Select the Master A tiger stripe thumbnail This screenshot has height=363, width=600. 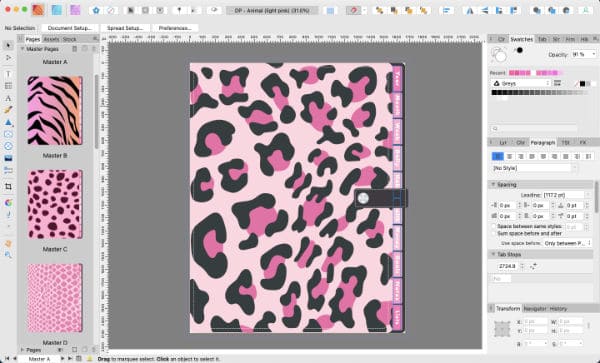(55, 110)
